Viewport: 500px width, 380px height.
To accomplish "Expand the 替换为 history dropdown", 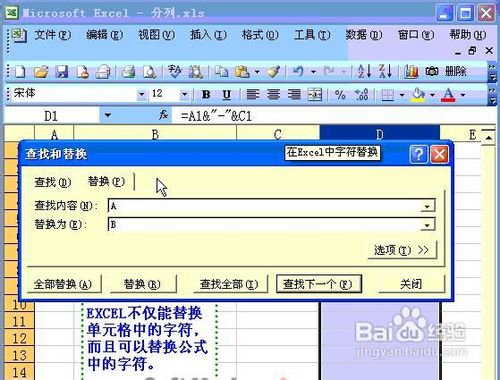I will [427, 225].
